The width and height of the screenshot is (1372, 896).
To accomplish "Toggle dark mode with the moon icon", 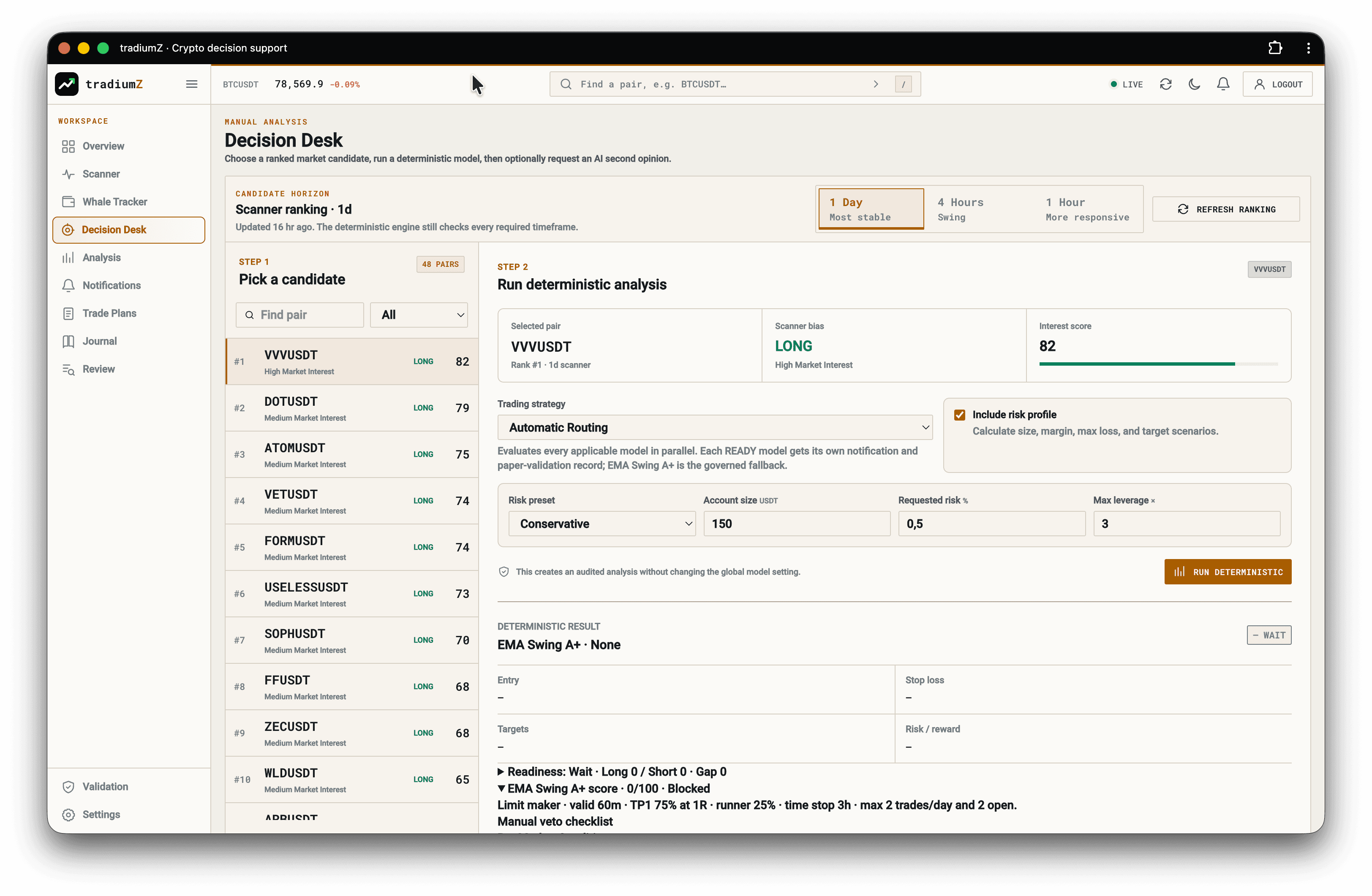I will 1195,84.
